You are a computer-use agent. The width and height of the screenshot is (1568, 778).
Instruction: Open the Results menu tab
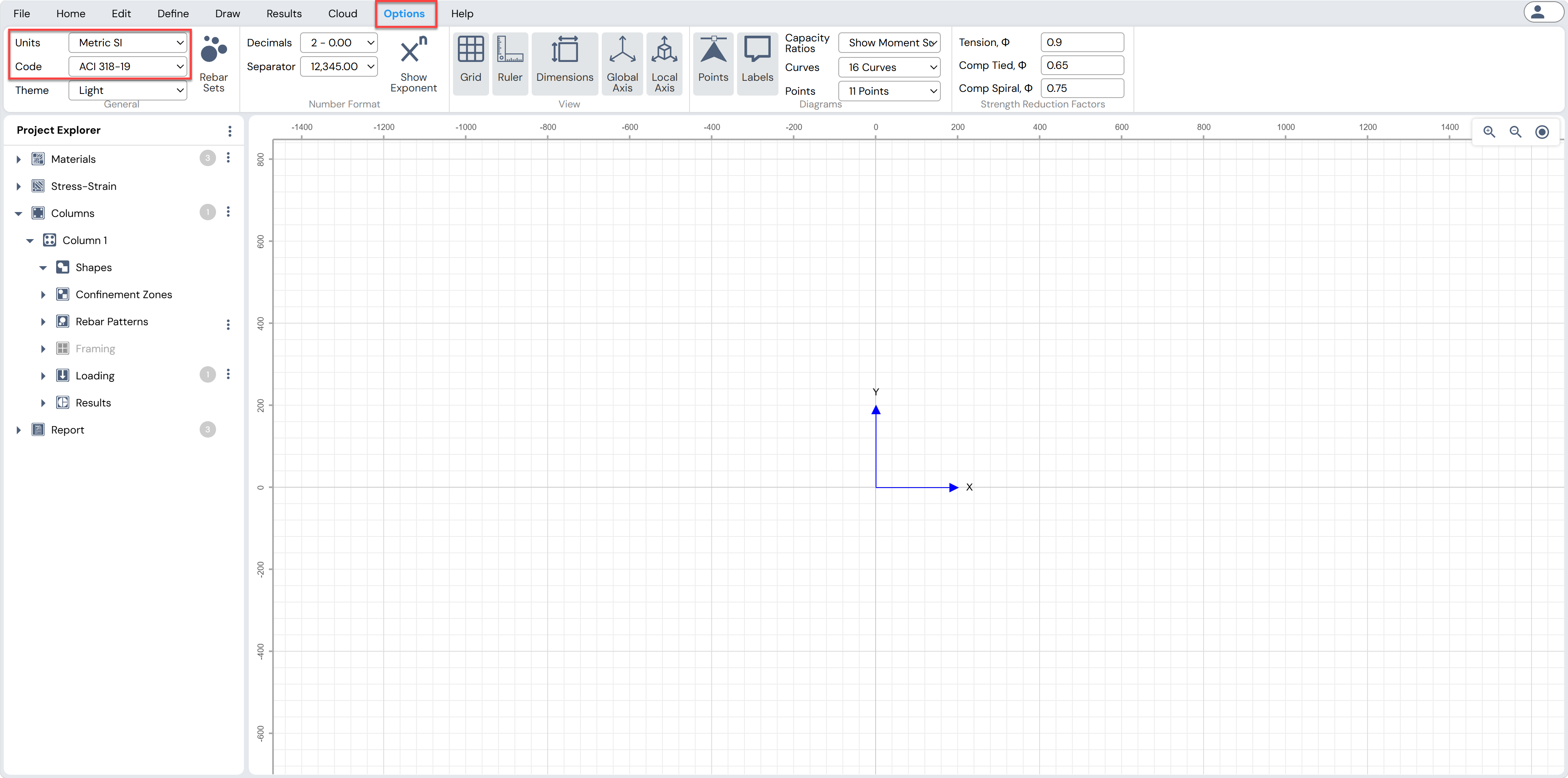284,14
